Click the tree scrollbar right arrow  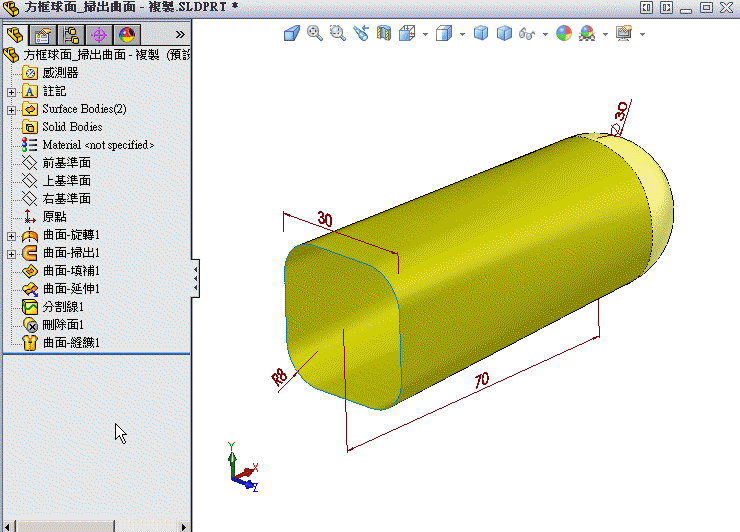tap(184, 526)
